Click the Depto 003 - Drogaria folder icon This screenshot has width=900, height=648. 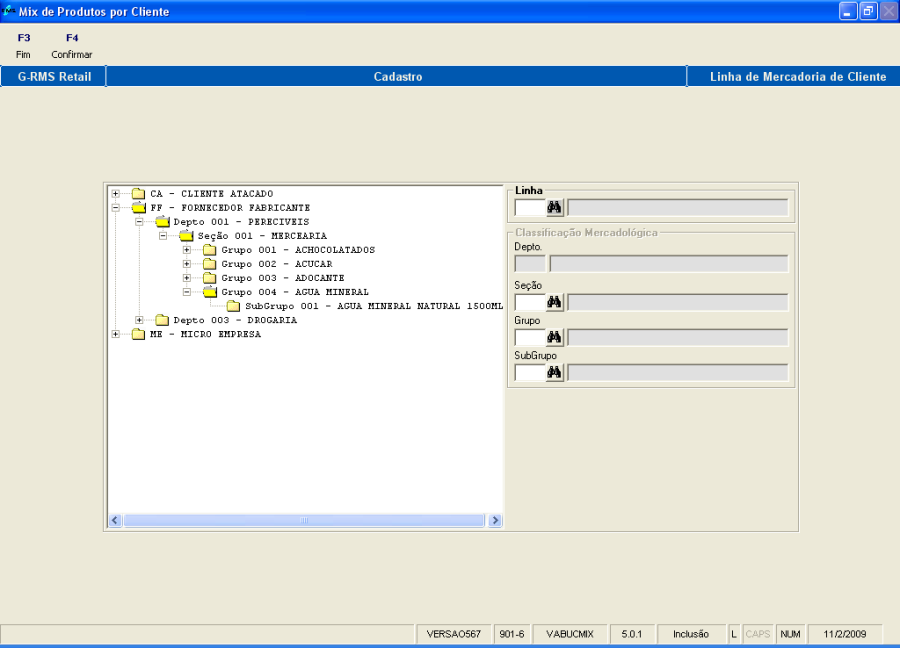162,320
